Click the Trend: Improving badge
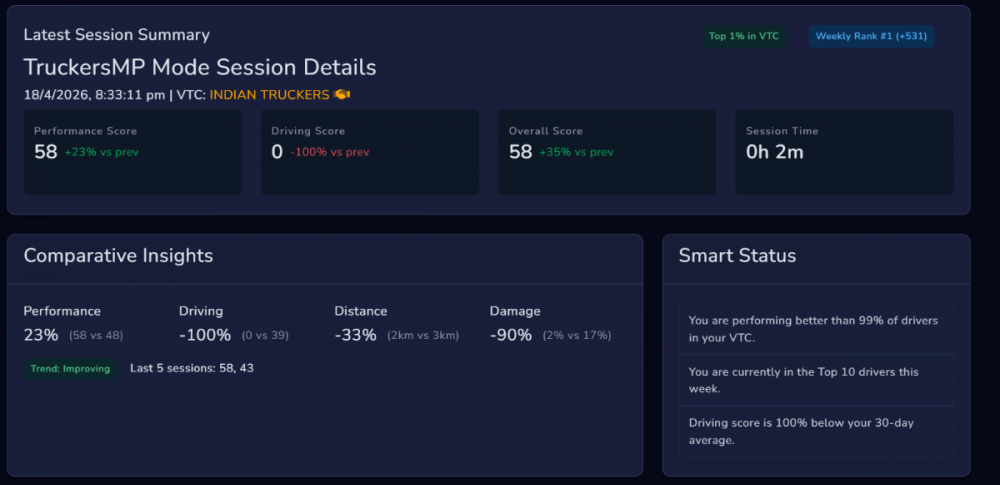The height and width of the screenshot is (485, 1000). 70,368
